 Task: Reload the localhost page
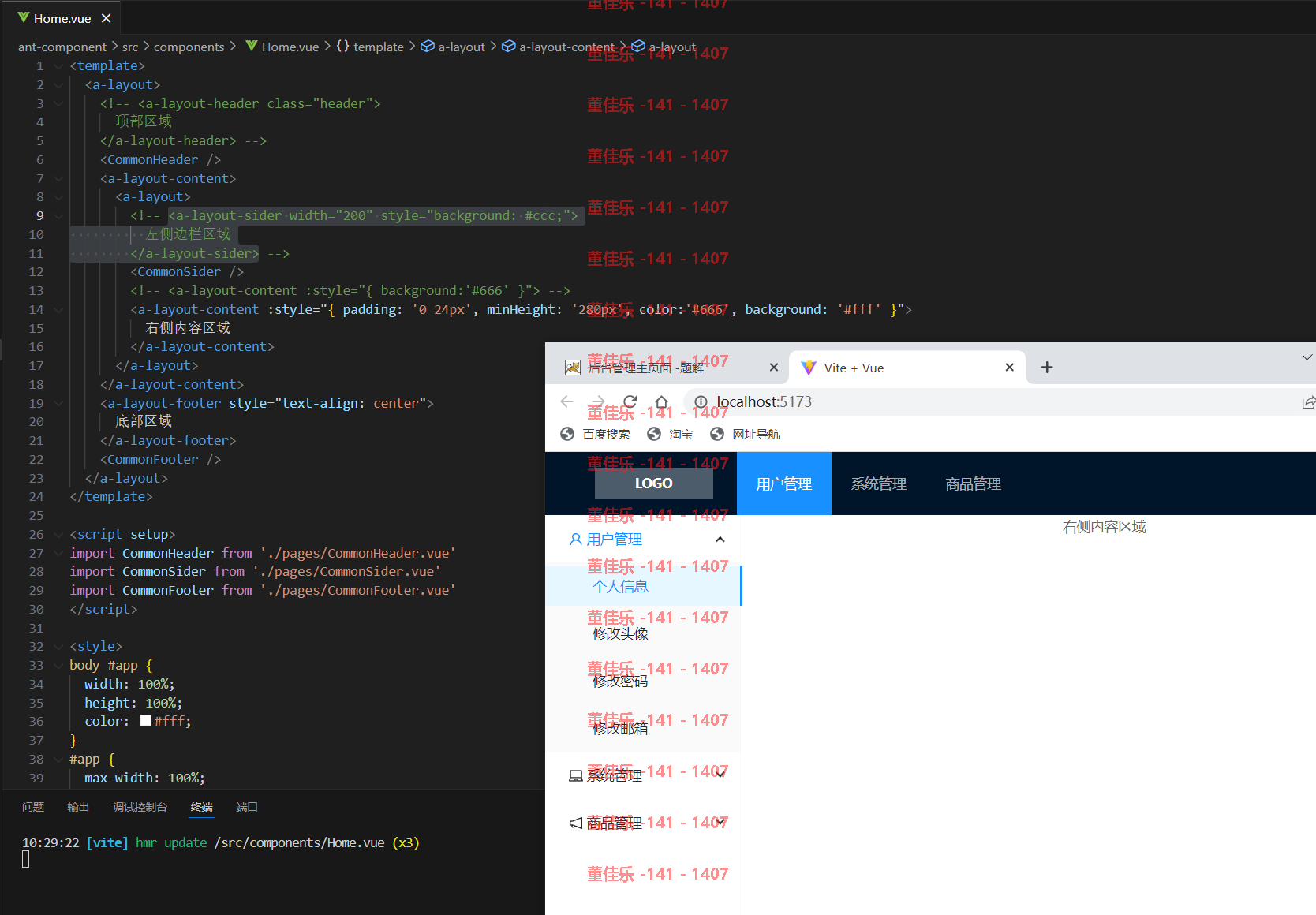pos(630,401)
